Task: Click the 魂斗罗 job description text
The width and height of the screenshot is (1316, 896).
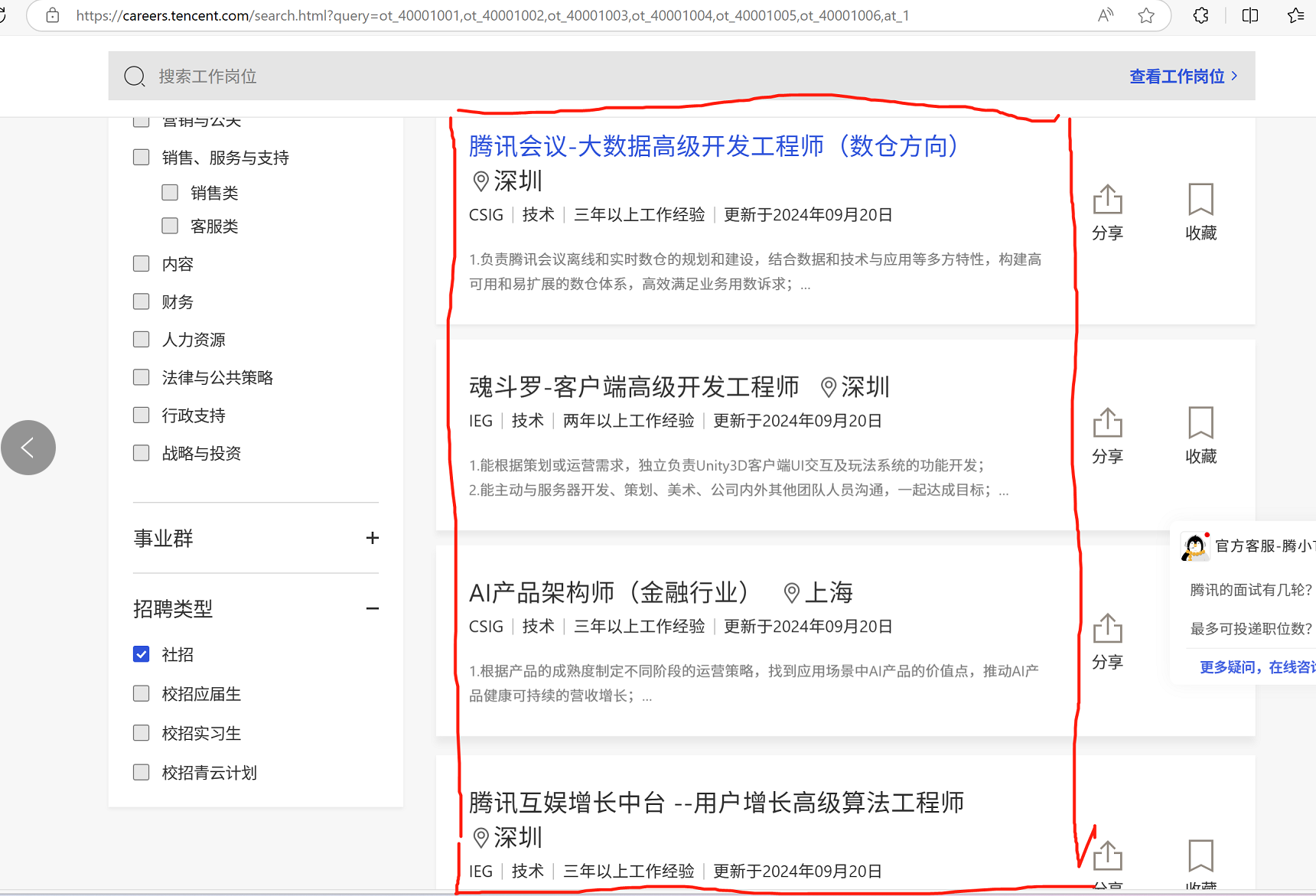Action: click(738, 477)
